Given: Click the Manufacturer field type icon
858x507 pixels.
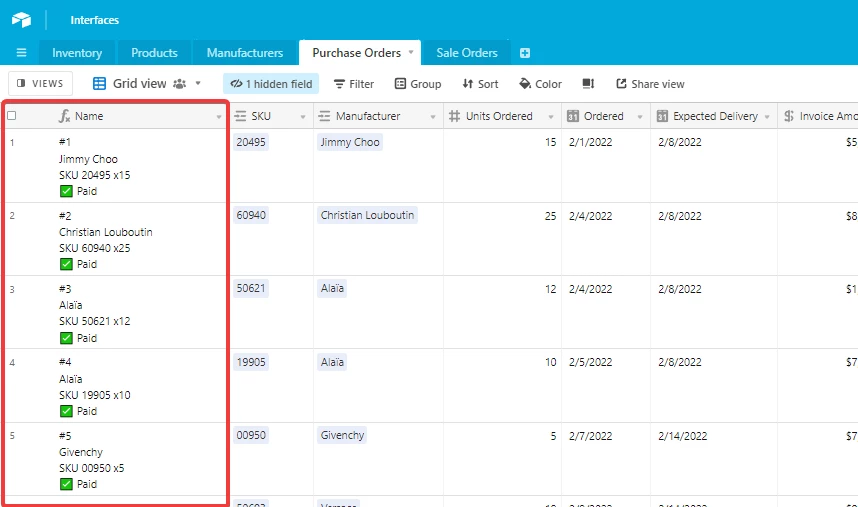Looking at the screenshot, I should click(x=324, y=116).
